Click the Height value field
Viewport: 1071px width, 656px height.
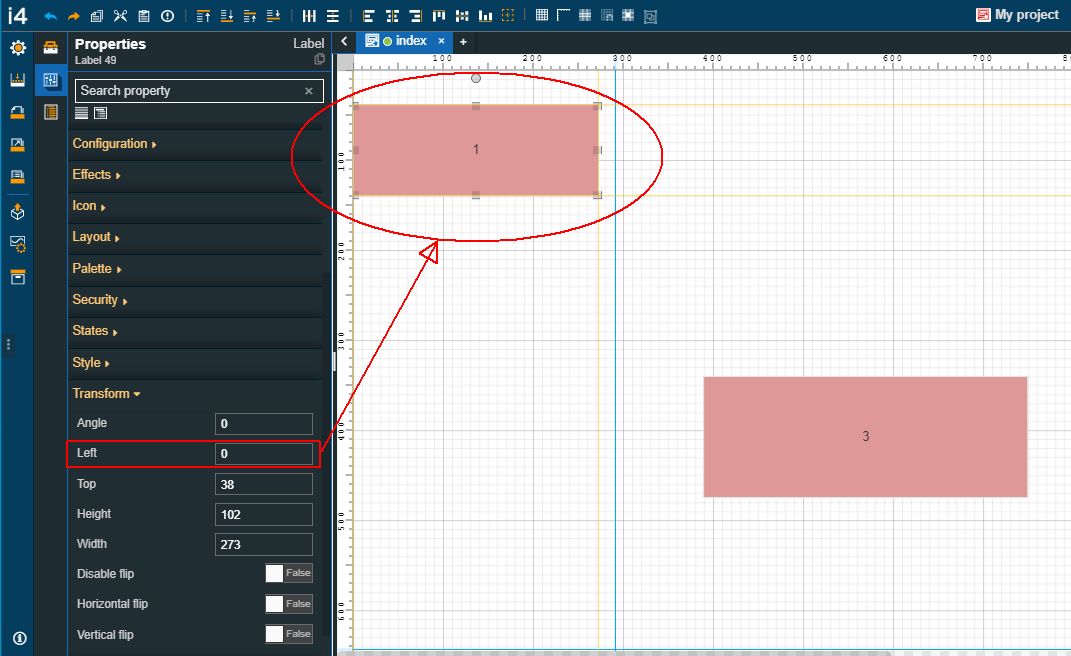click(264, 515)
